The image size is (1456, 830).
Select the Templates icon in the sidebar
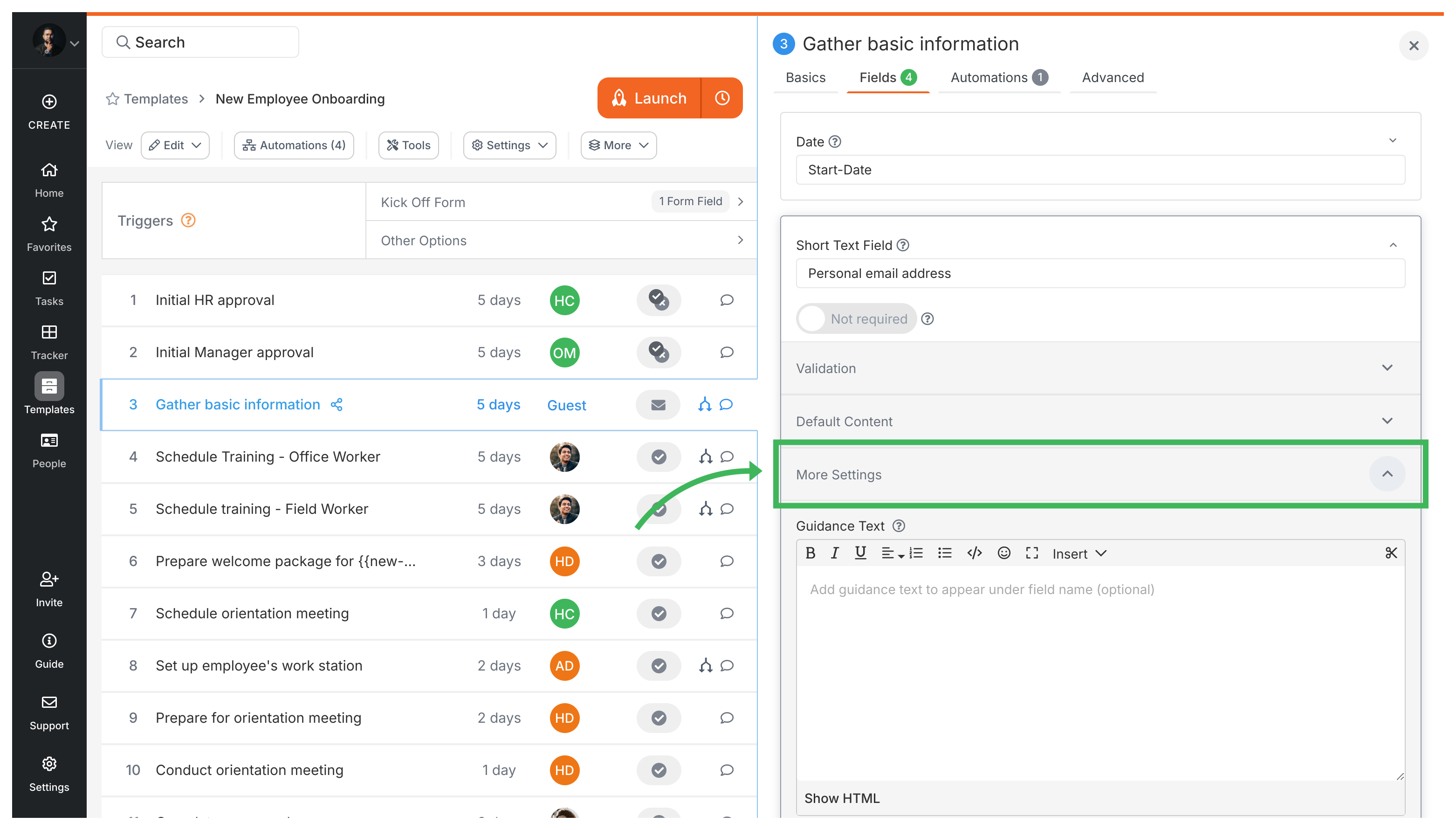(x=49, y=387)
